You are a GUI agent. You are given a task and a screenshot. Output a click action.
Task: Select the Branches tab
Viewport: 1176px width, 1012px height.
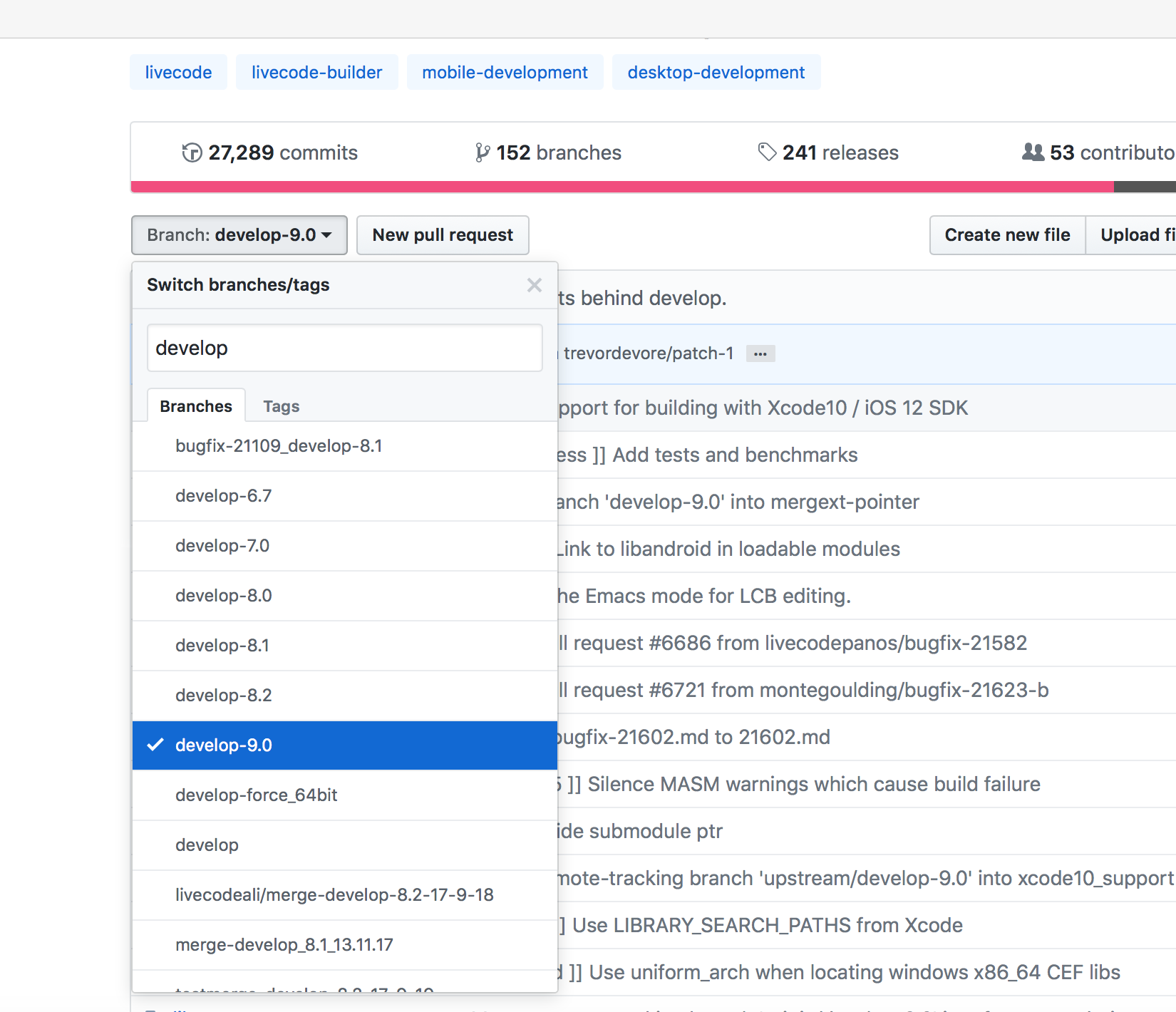[x=196, y=406]
